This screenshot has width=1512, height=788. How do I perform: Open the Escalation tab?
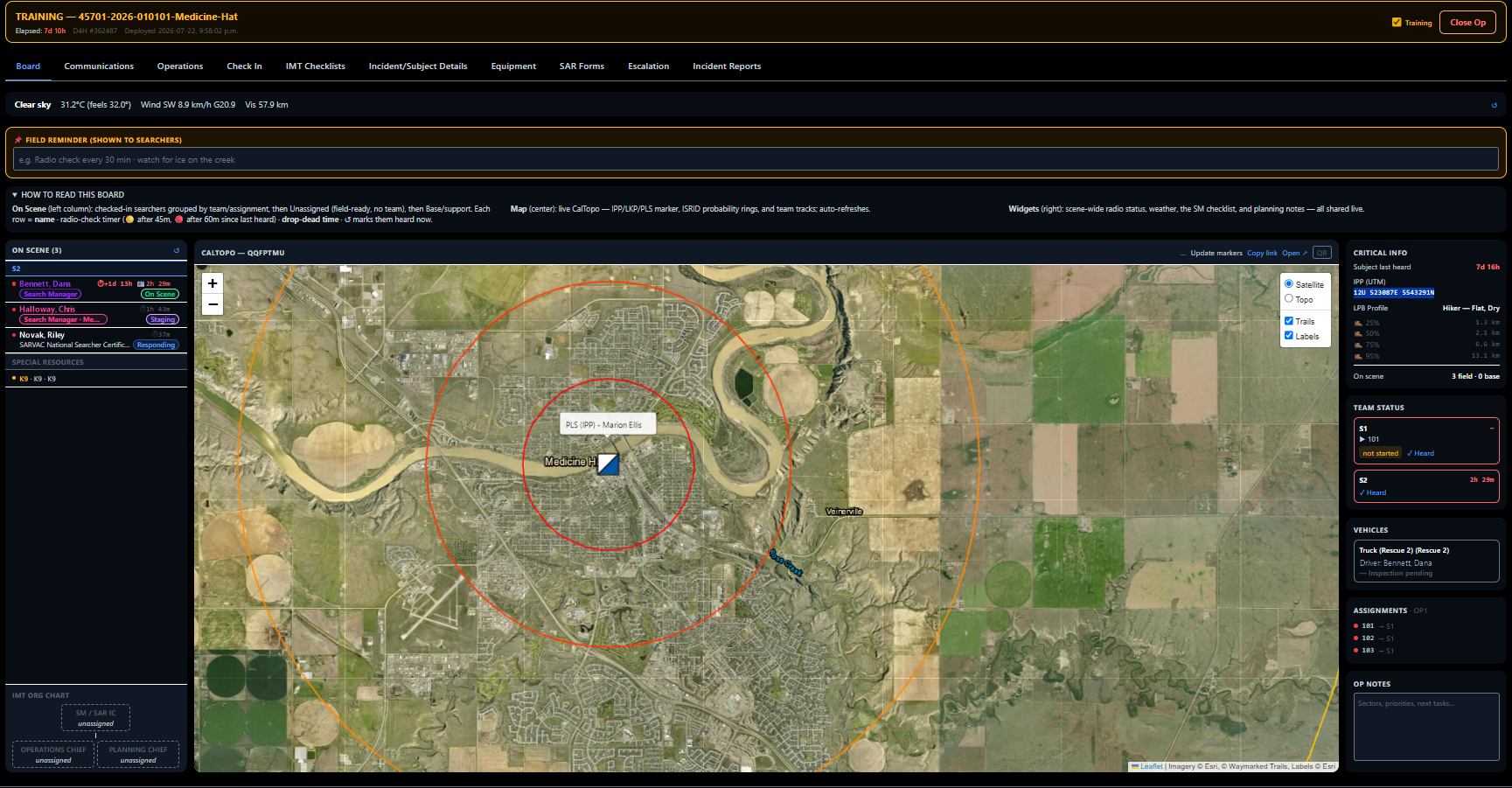click(x=649, y=66)
